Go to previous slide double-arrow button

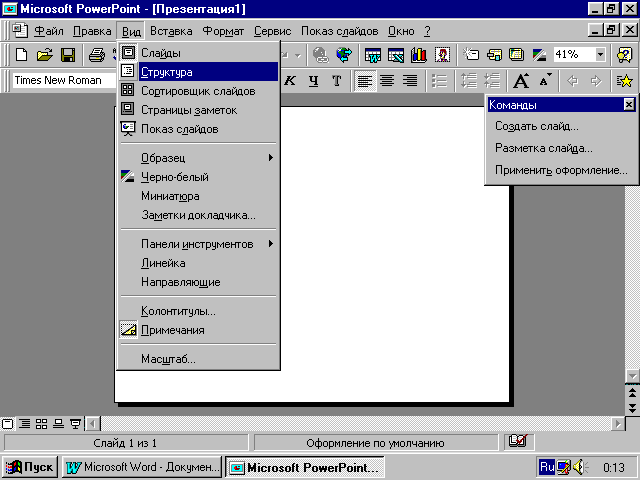coord(632,393)
